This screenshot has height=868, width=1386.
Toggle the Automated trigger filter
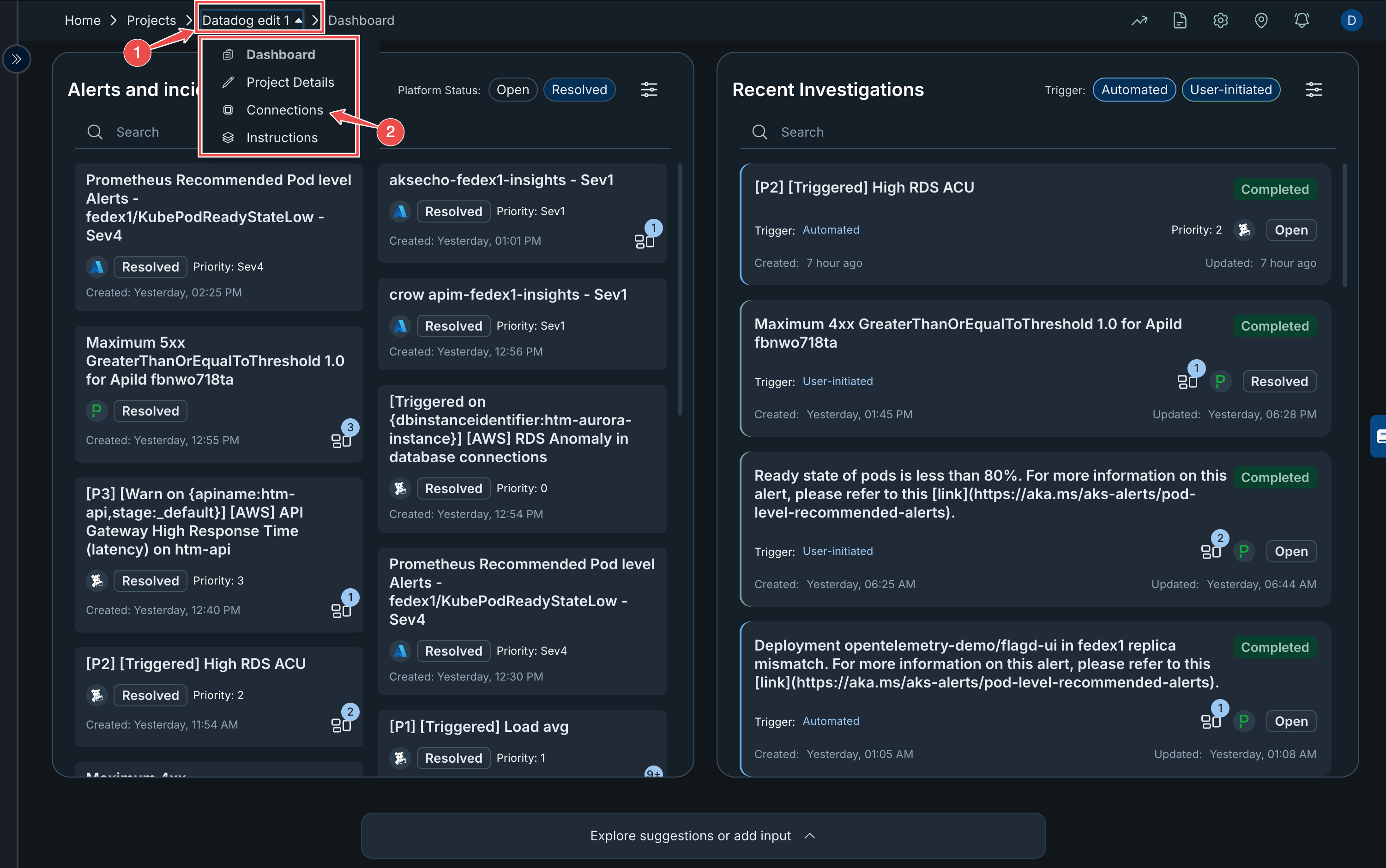tap(1133, 90)
